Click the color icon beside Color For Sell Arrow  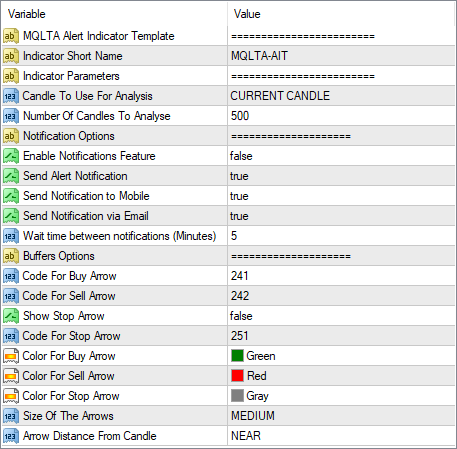(11, 376)
